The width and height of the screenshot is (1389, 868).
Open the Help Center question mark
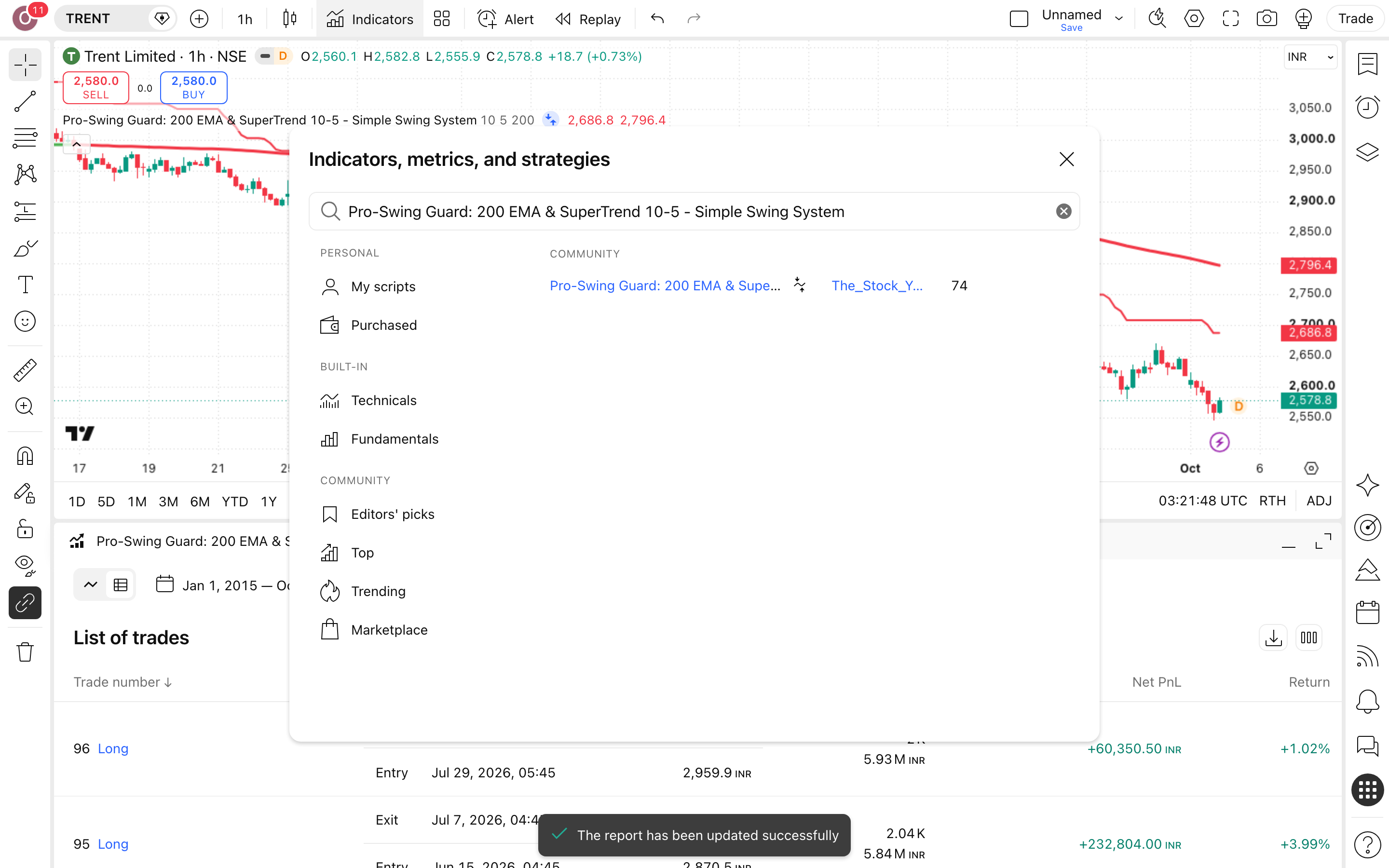pos(1368,844)
